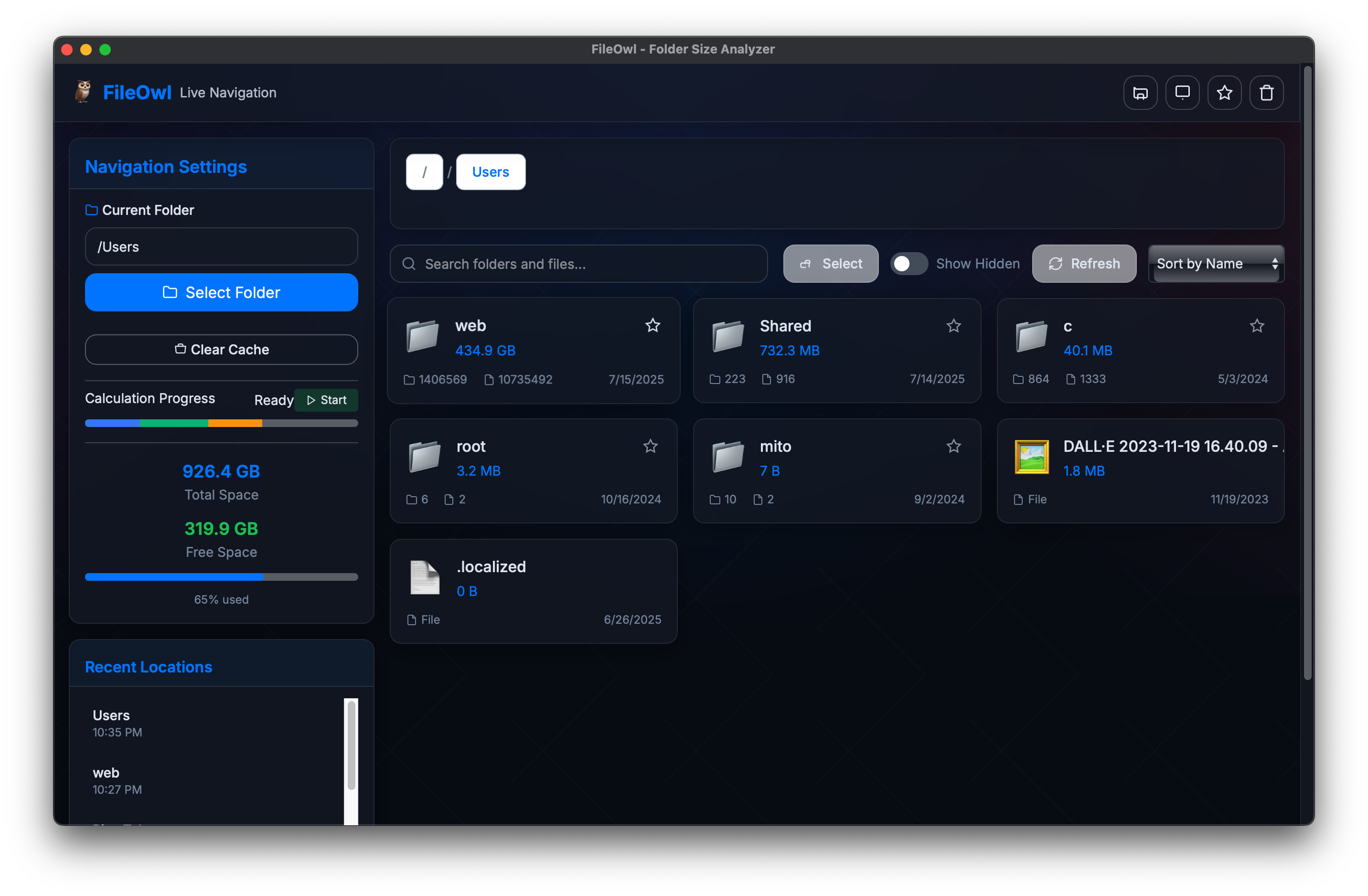Click the DALL·E image thumbnail

point(1031,457)
